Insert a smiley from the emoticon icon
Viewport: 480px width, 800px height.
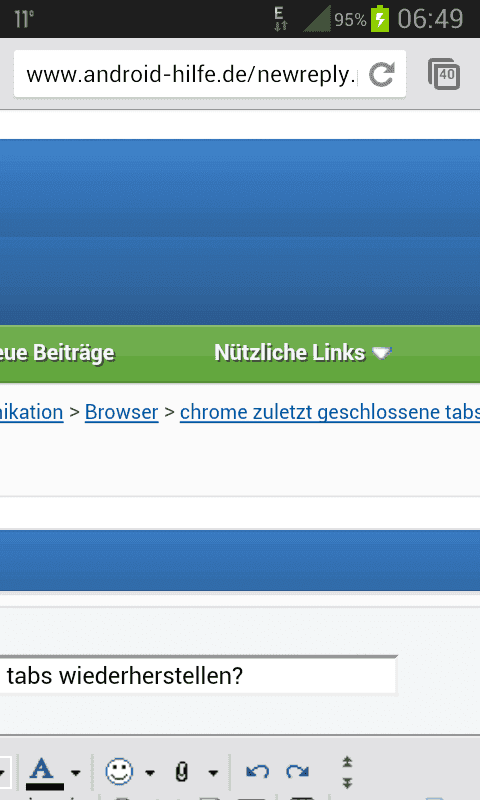tap(119, 771)
